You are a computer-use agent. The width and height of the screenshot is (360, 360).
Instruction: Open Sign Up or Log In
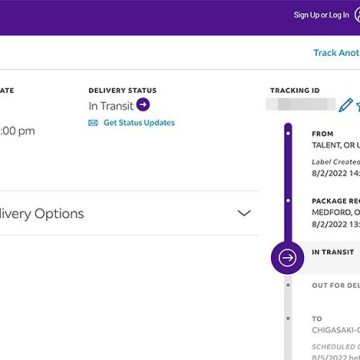coord(321,15)
